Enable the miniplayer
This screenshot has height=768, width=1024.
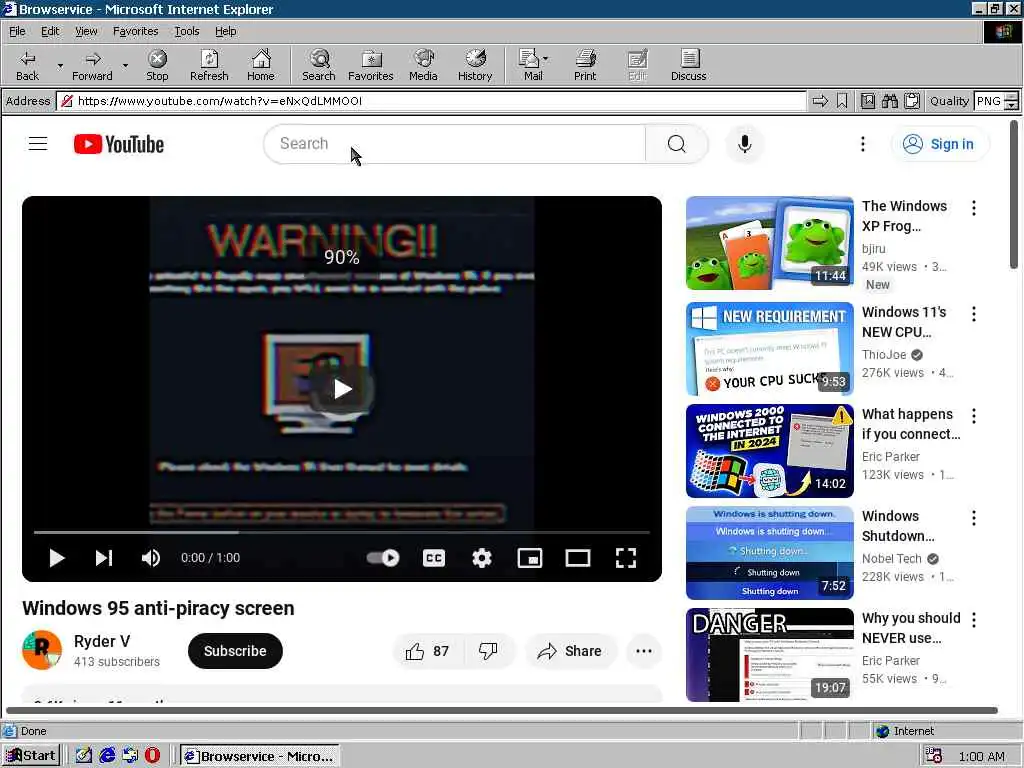[530, 558]
